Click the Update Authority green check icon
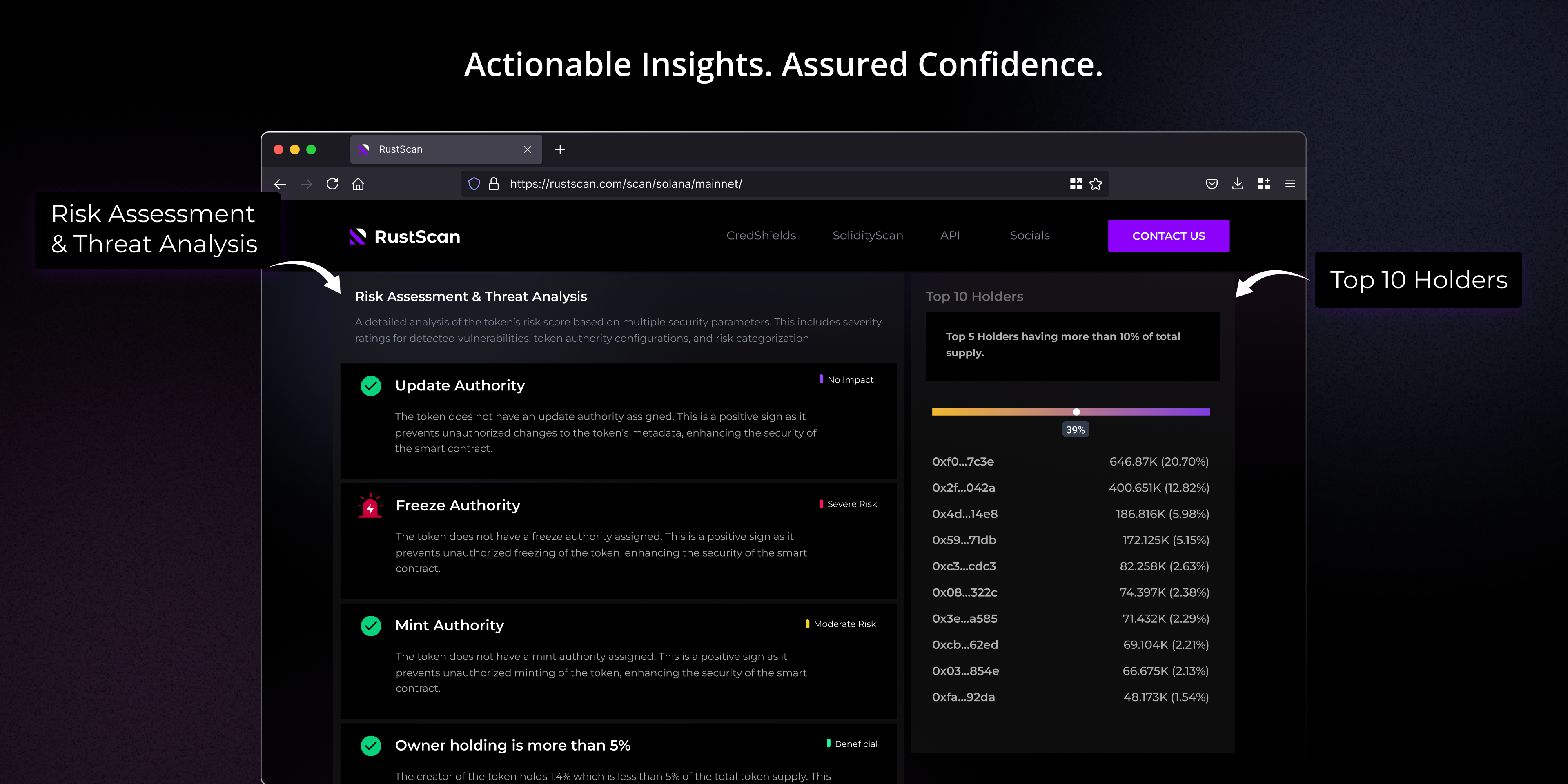The height and width of the screenshot is (784, 1568). [371, 386]
